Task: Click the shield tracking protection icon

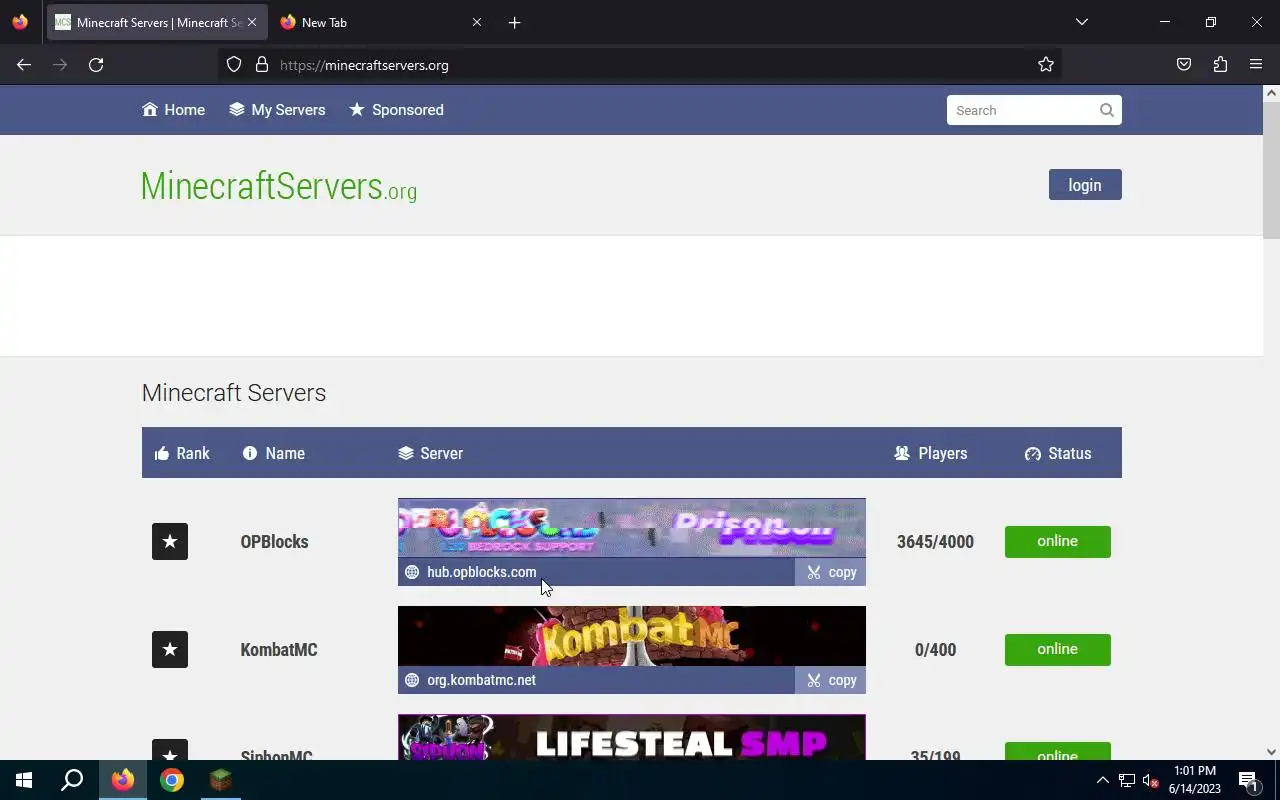Action: (234, 65)
